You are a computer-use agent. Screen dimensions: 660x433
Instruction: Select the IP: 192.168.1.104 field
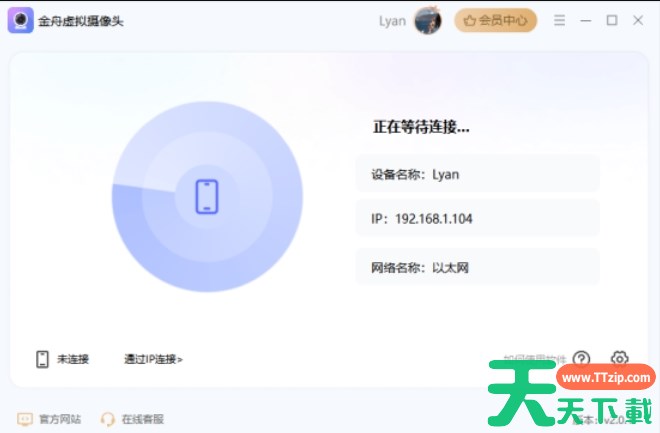click(477, 218)
